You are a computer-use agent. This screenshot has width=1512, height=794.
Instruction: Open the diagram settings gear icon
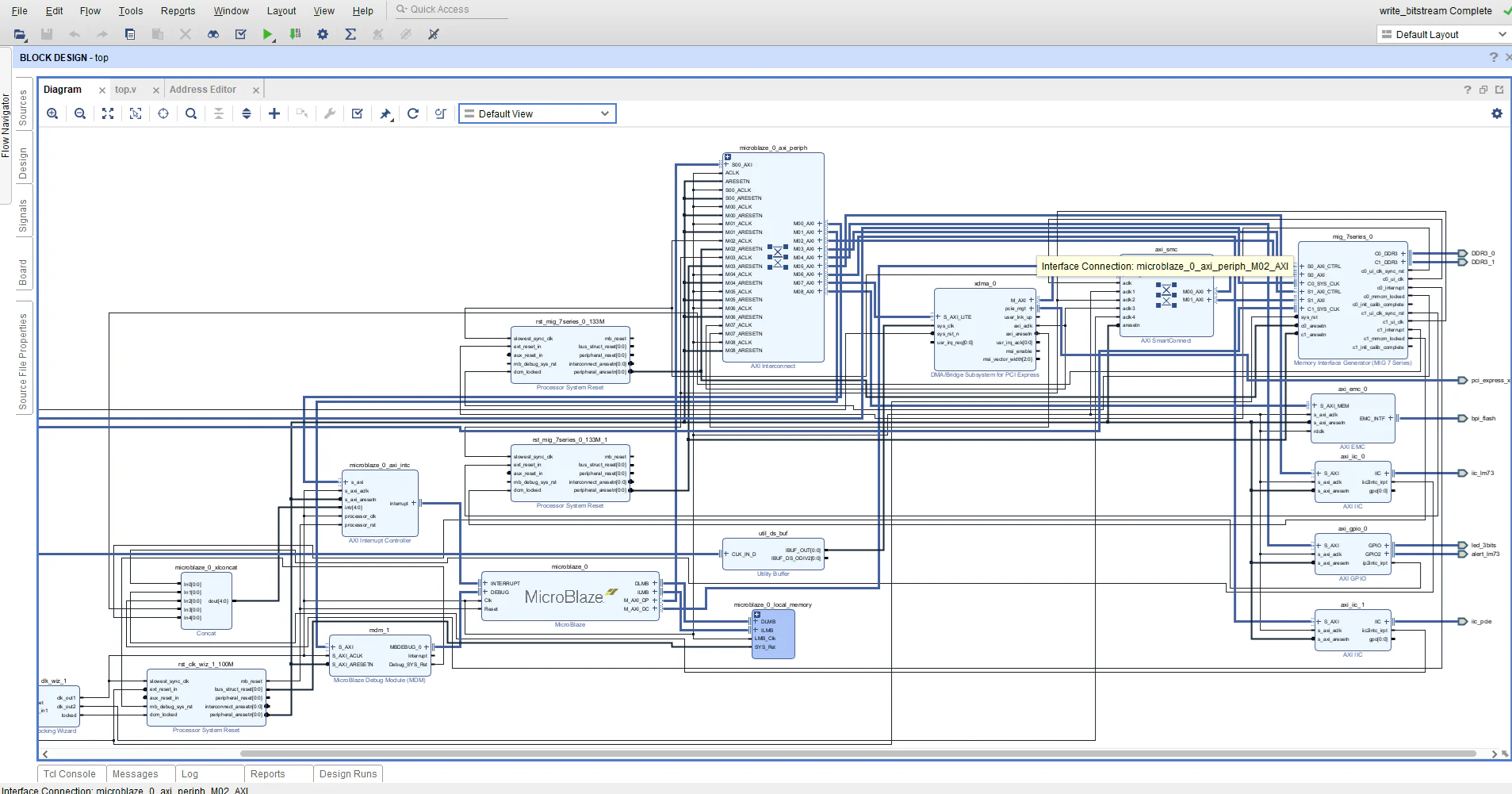[1497, 113]
